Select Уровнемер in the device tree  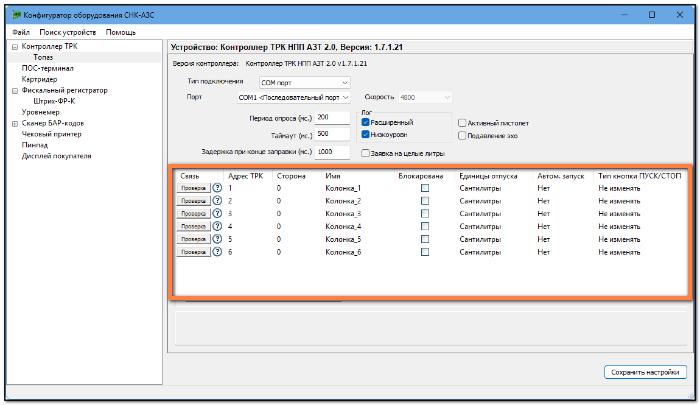click(x=40, y=112)
